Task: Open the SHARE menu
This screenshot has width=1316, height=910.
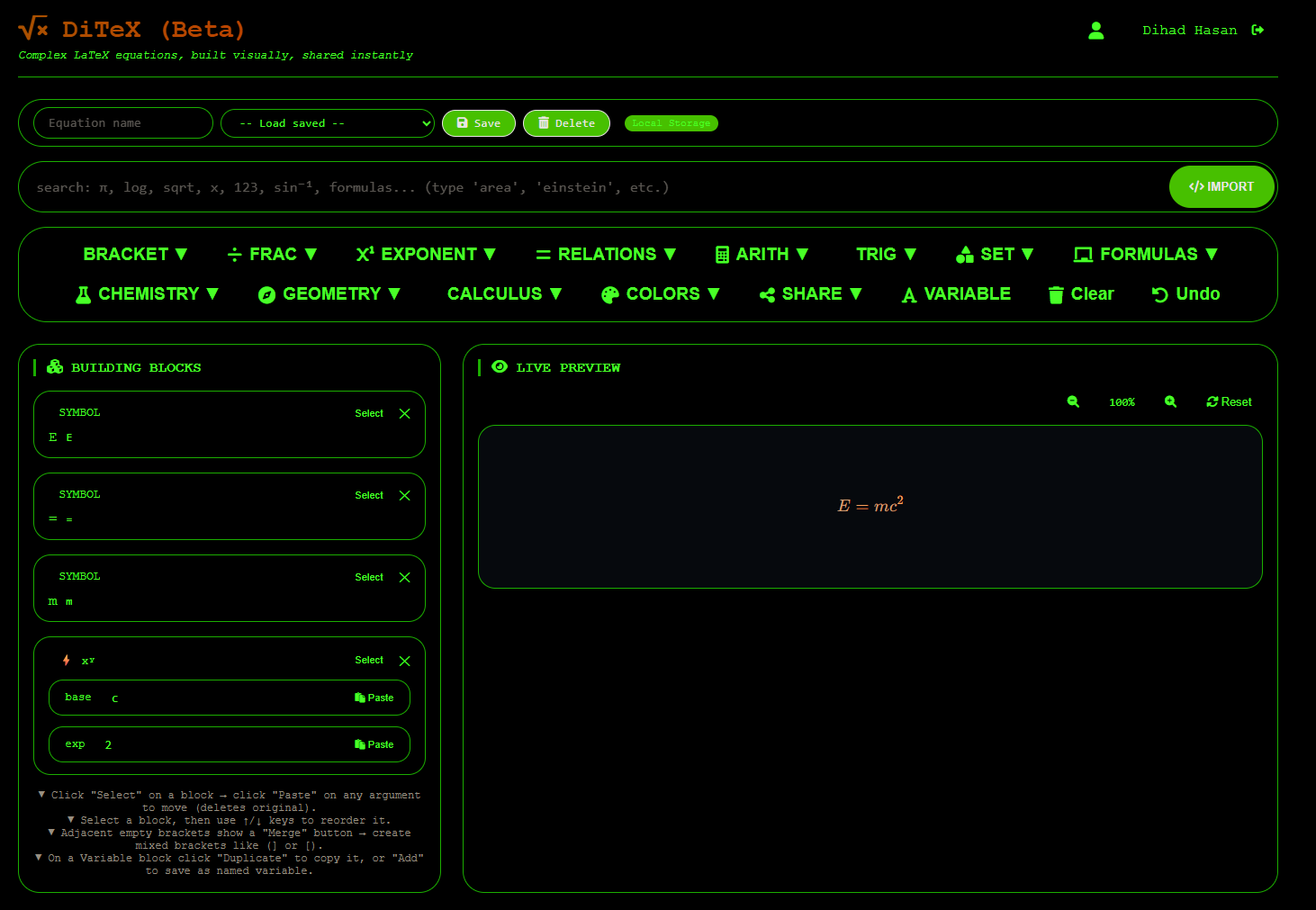Action: (x=809, y=293)
